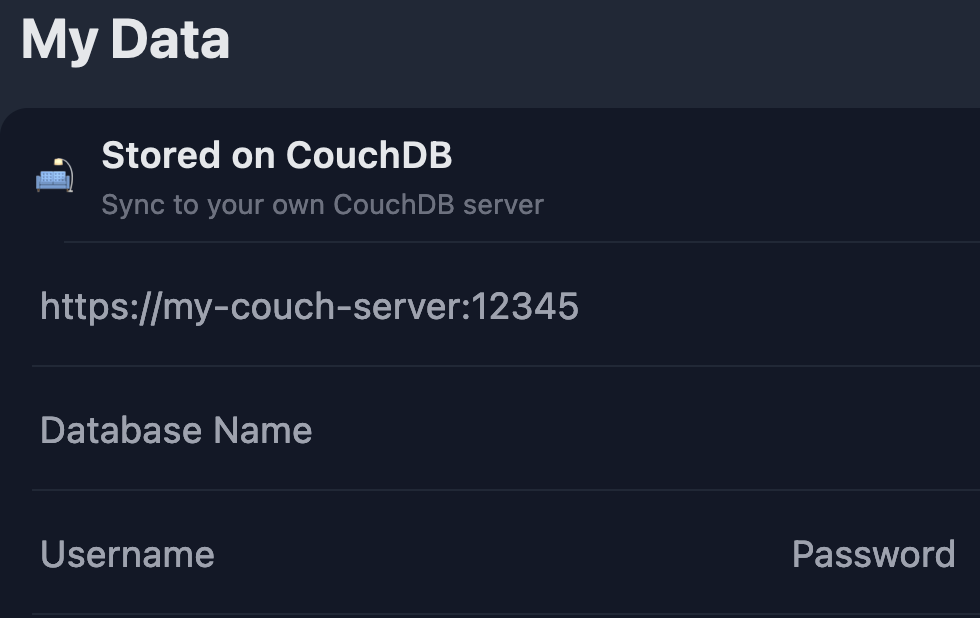Click the blue sofa emoji beside CouchDB title
980x618 pixels.
[x=54, y=176]
